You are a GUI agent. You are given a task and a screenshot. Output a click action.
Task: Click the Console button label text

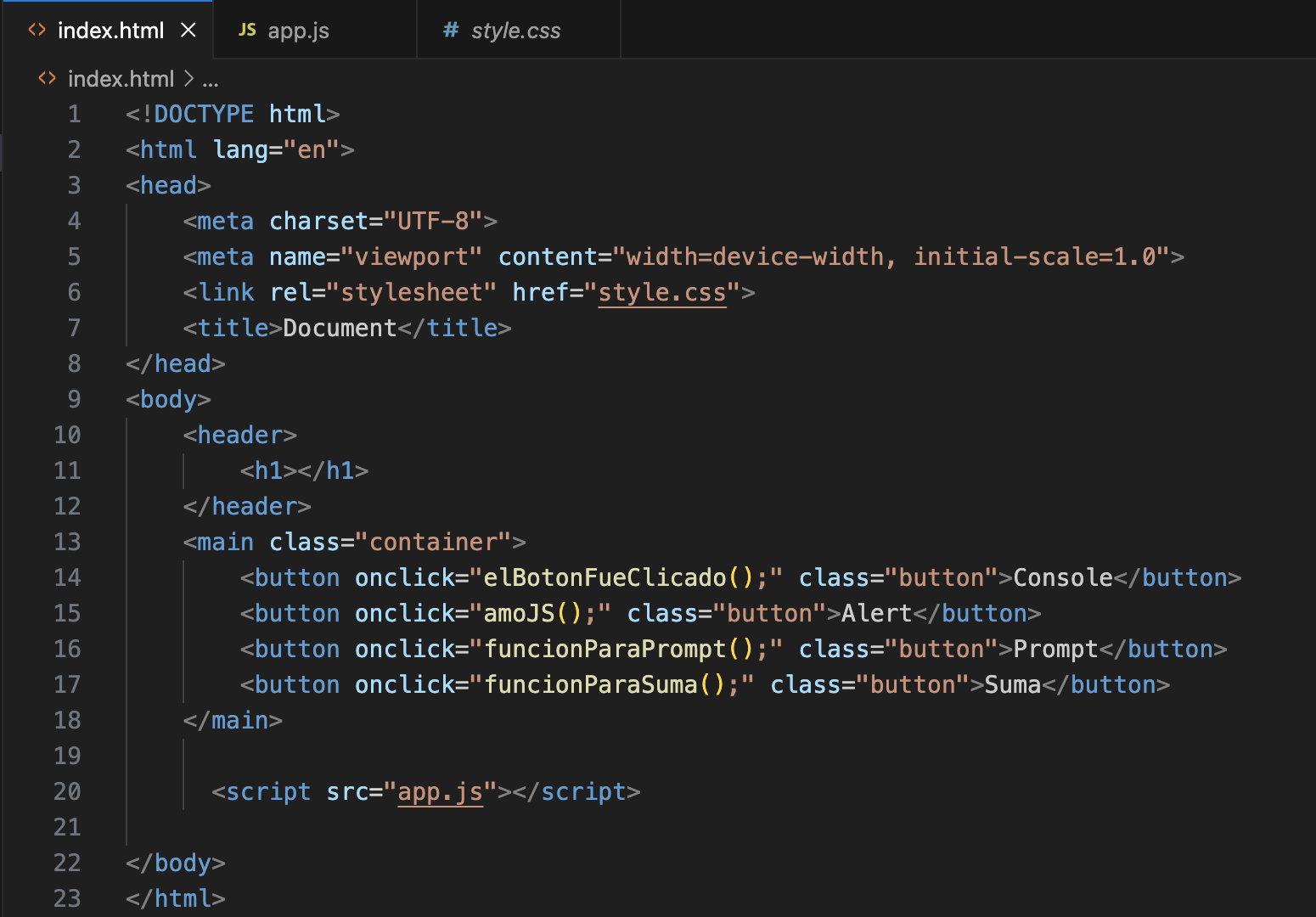click(x=1063, y=578)
